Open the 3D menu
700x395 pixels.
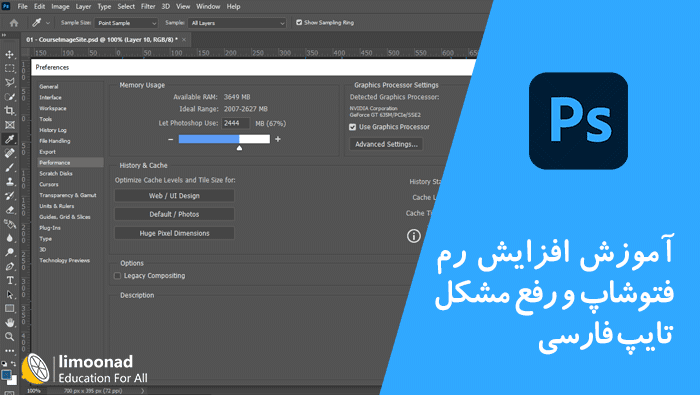pyautogui.click(x=166, y=6)
